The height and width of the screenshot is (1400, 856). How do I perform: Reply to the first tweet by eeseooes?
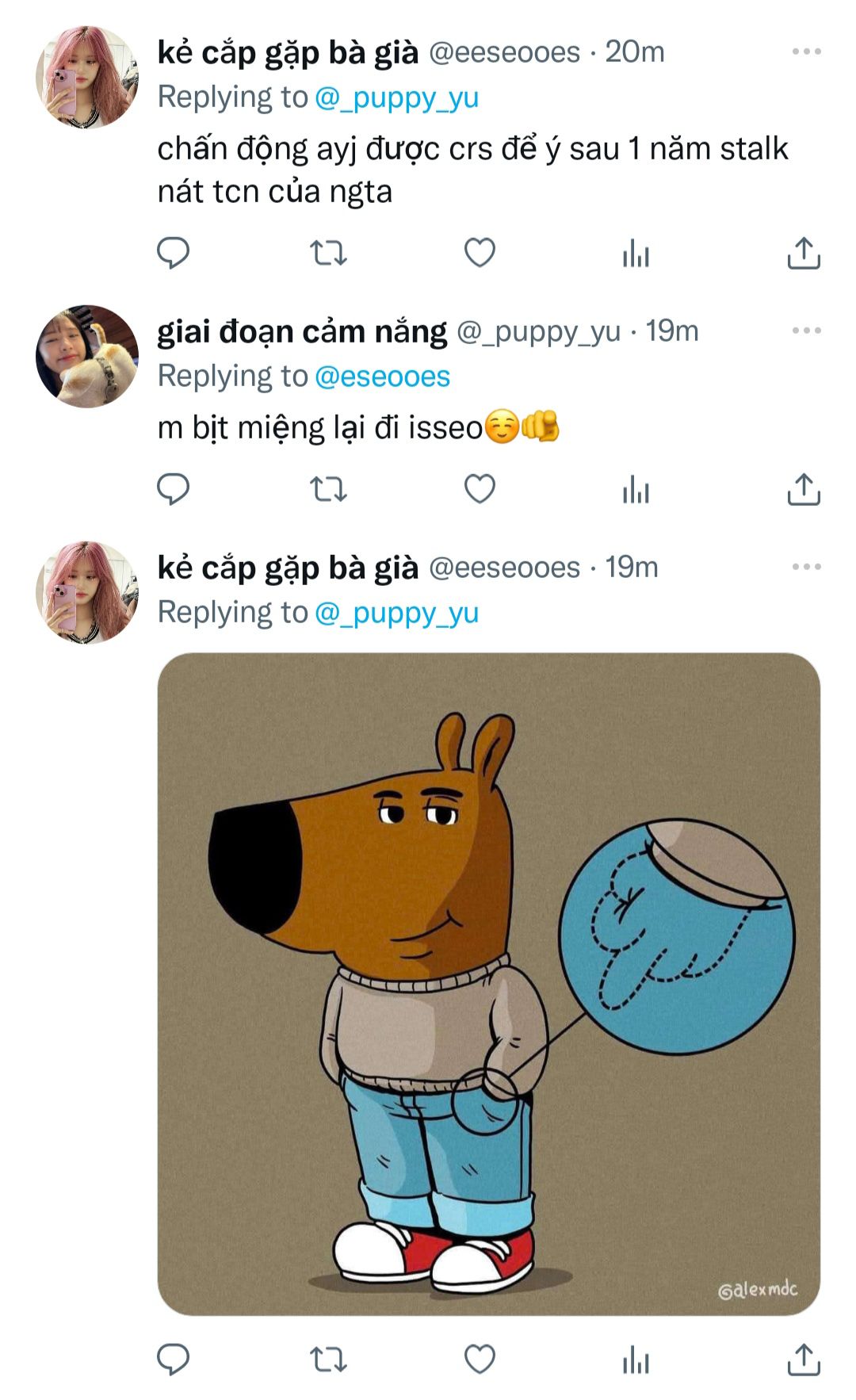pyautogui.click(x=173, y=254)
